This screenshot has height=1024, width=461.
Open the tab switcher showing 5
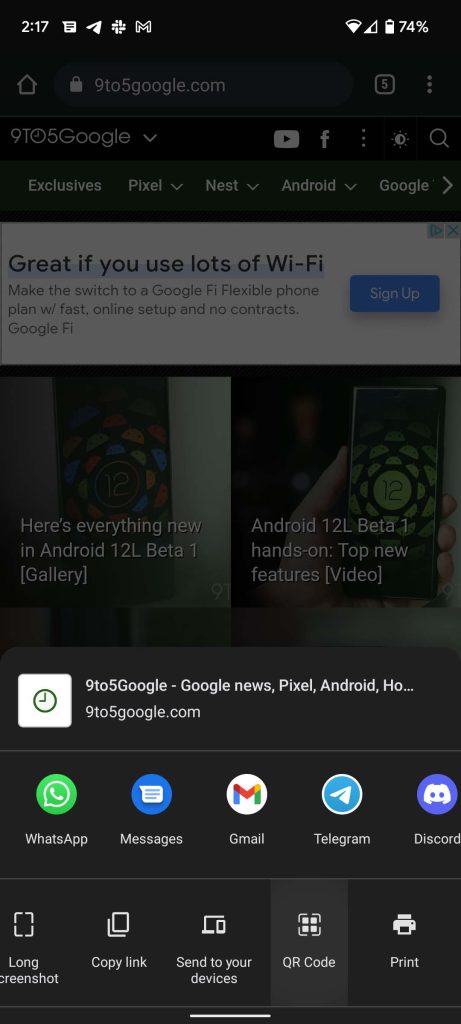[x=385, y=84]
